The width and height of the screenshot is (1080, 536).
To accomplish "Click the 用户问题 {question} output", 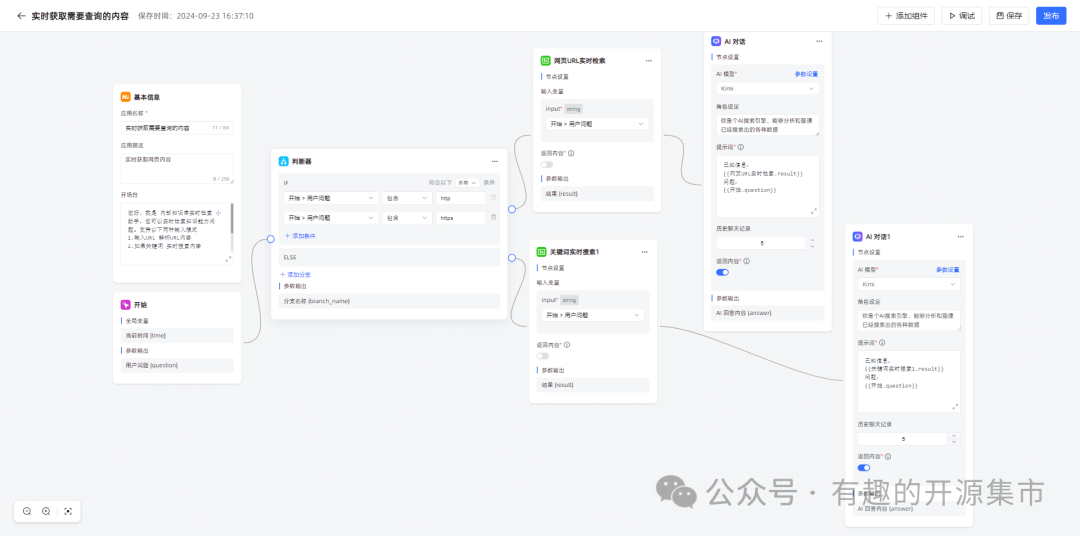I will 177,366.
